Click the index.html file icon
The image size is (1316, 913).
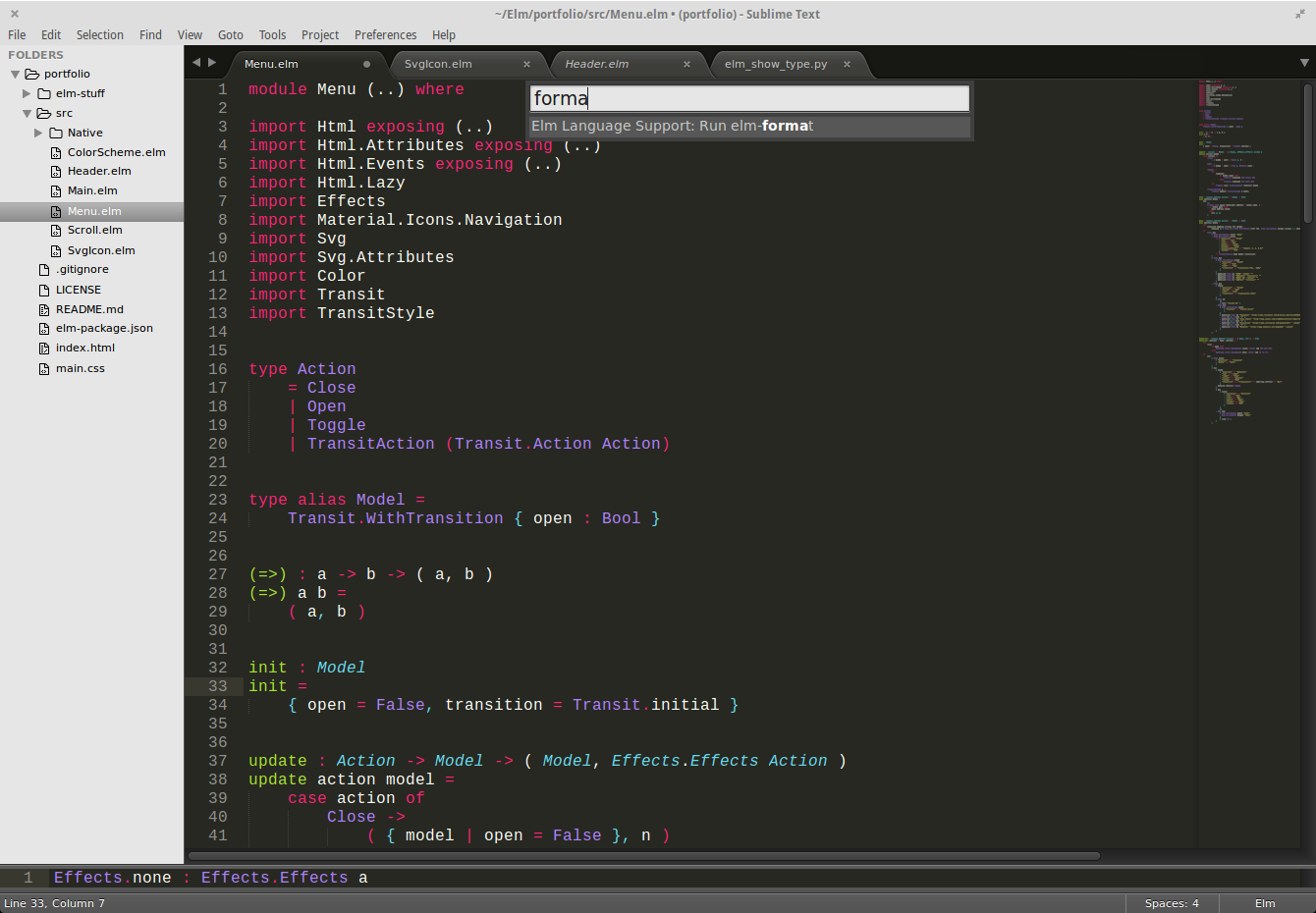click(x=44, y=348)
